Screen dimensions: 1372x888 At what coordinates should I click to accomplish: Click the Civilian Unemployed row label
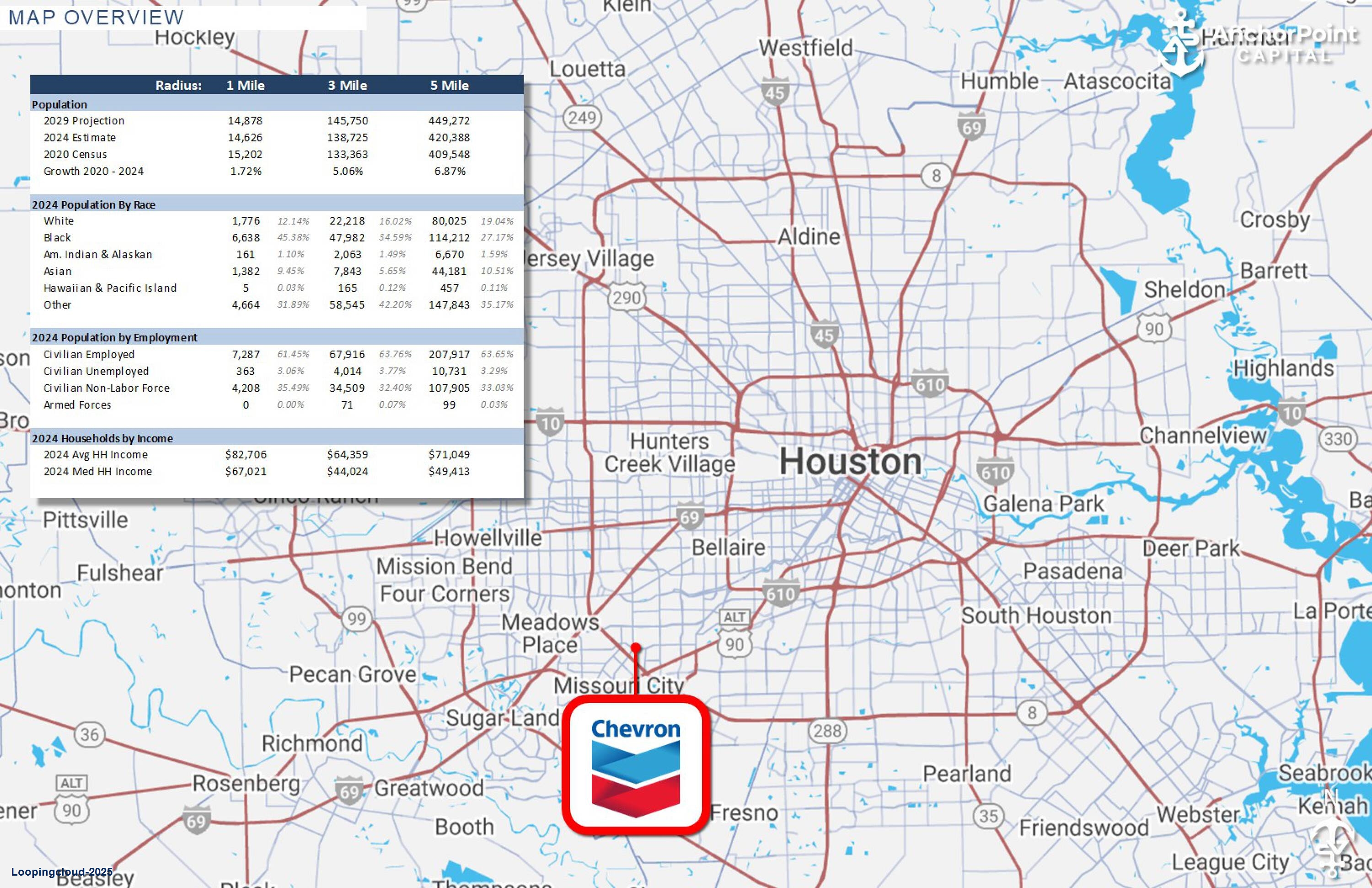[96, 371]
